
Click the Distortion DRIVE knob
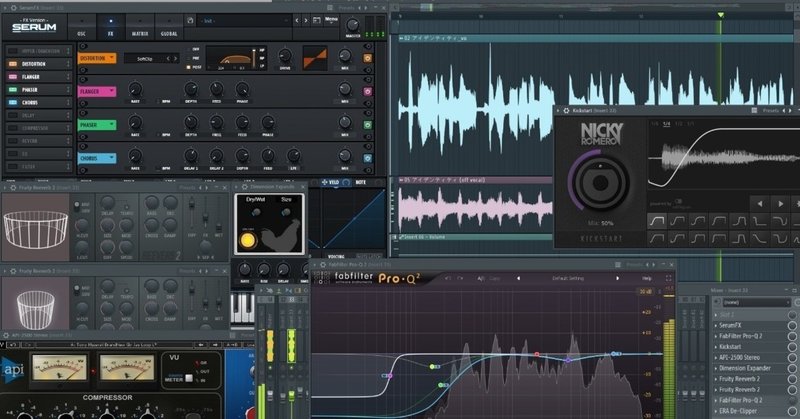285,56
